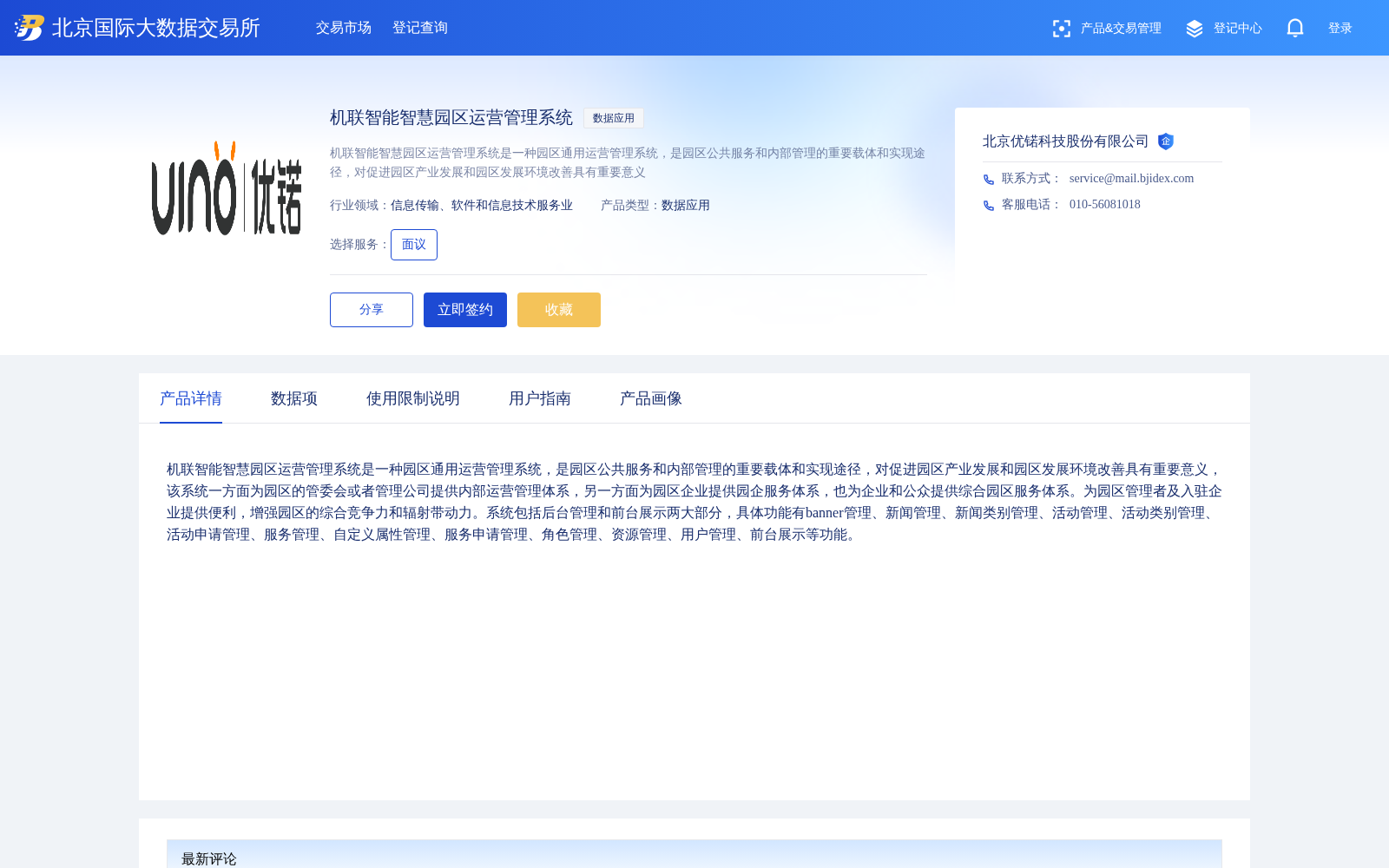The height and width of the screenshot is (868, 1389).
Task: Click the 数据应用 tag next to title
Action: 614,118
